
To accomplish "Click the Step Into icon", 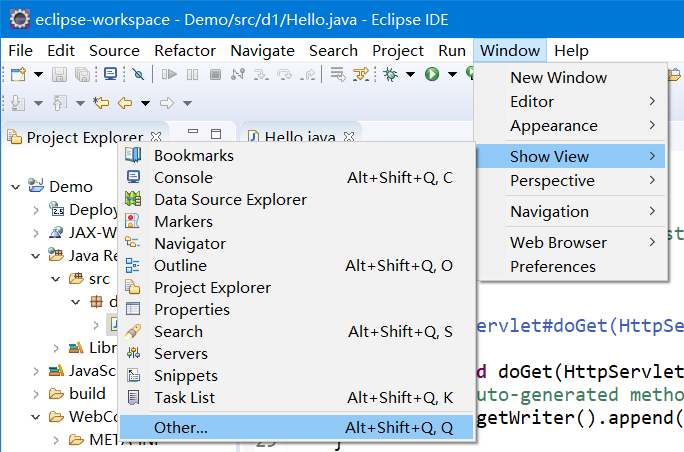I will [x=261, y=75].
